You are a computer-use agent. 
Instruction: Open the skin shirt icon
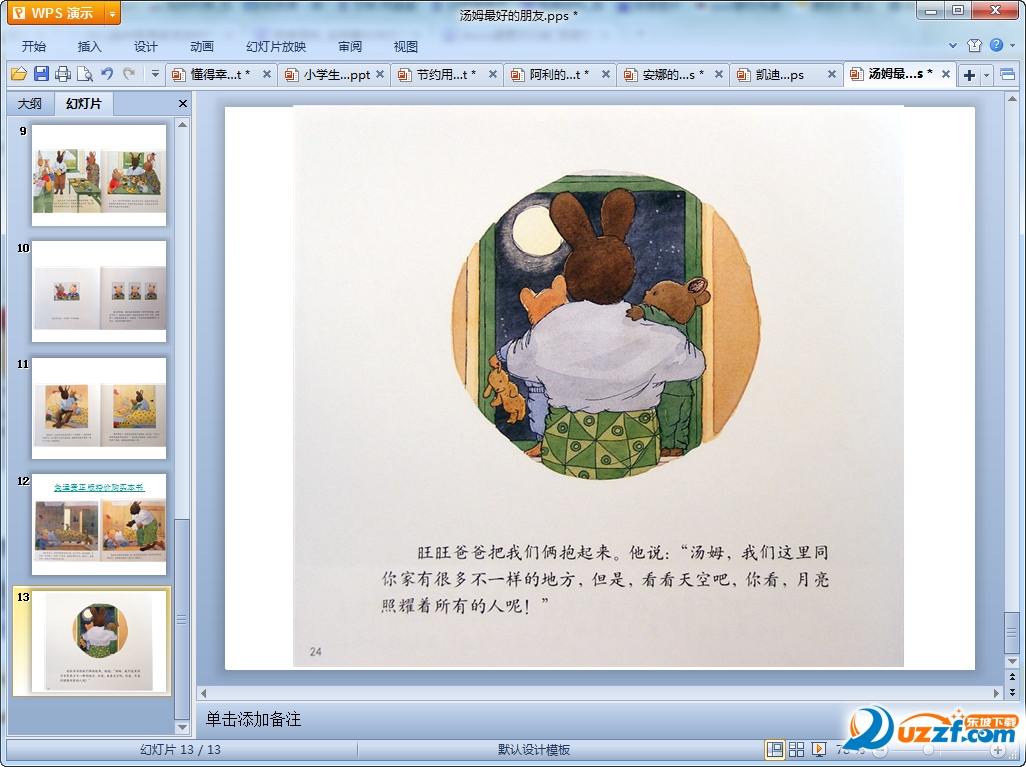point(974,45)
